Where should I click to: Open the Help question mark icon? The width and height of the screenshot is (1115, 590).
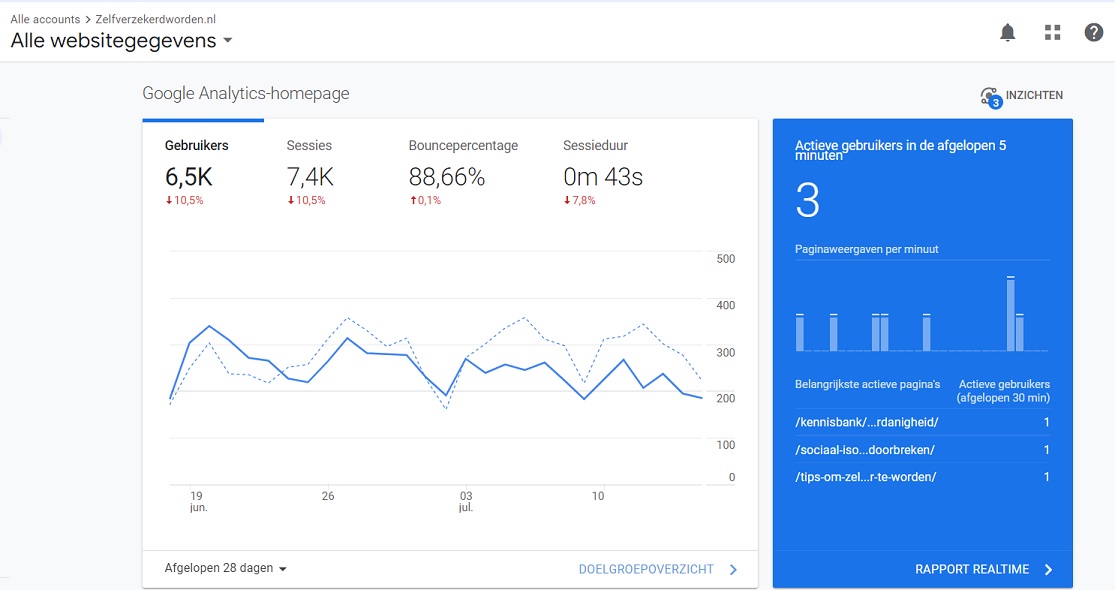[1094, 32]
